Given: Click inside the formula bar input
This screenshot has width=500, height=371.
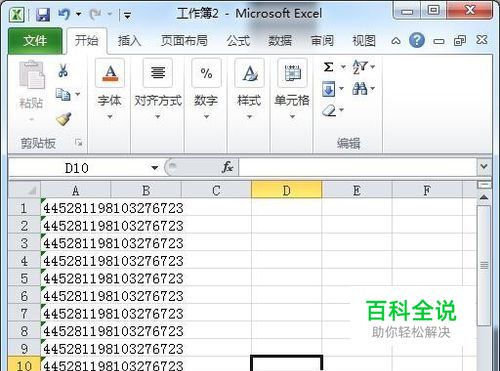Looking at the screenshot, I should [357, 168].
